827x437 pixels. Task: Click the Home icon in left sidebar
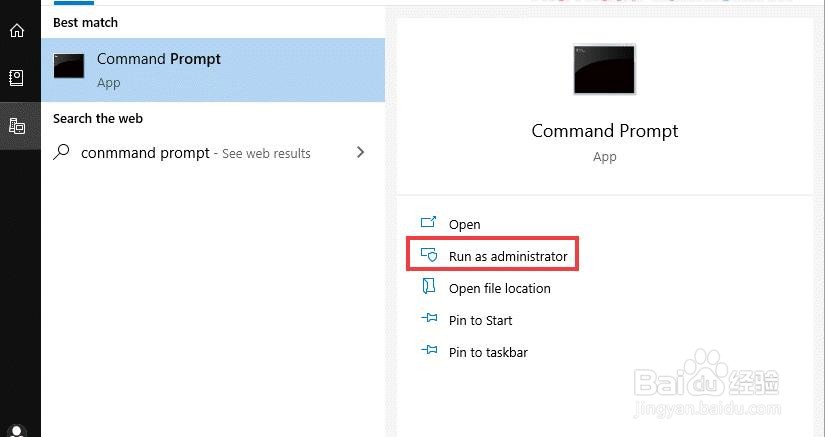point(17,31)
